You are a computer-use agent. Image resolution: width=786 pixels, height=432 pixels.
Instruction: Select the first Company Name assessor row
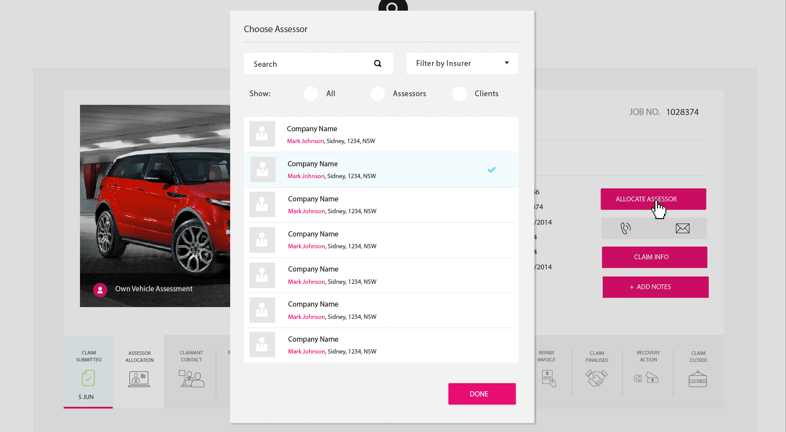click(381, 134)
